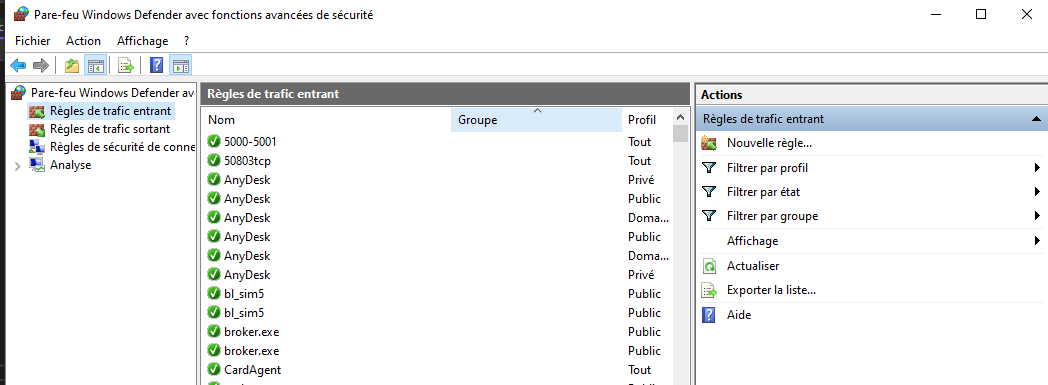Viewport: 1048px width, 385px height.
Task: Expand the Analyse tree node
Action: [17, 166]
